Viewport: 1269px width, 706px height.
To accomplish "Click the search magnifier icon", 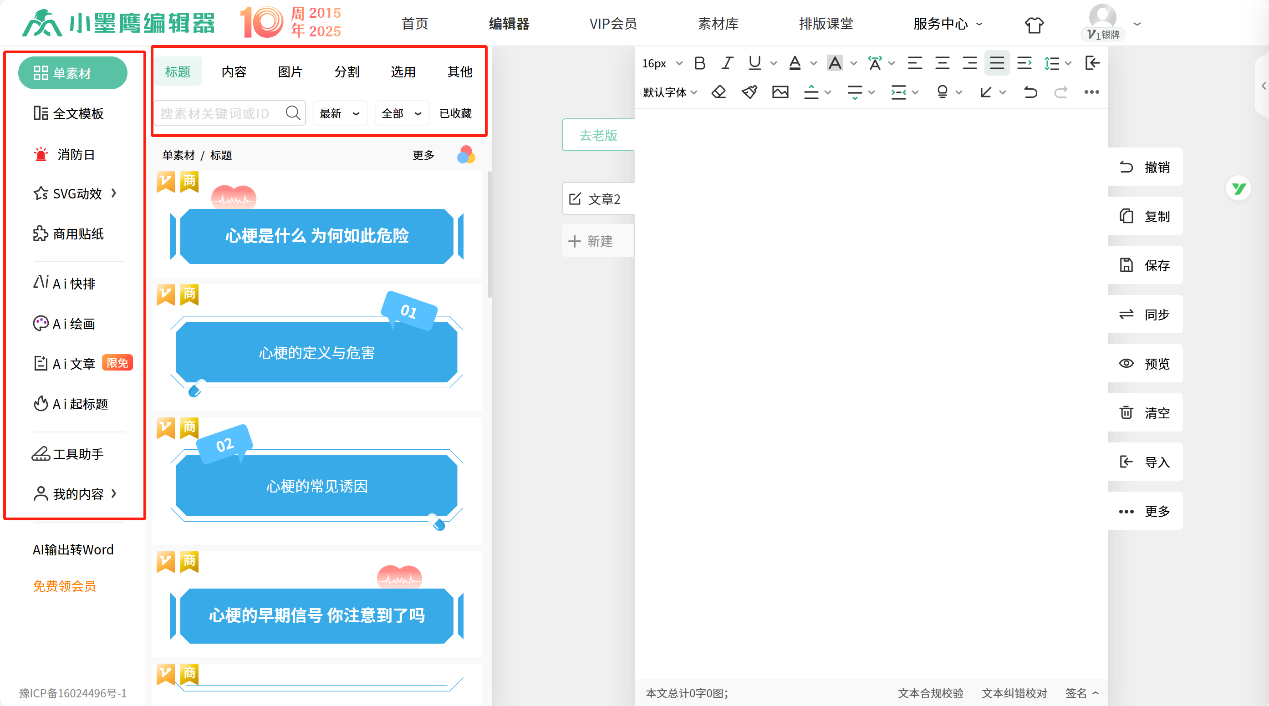I will 293,113.
